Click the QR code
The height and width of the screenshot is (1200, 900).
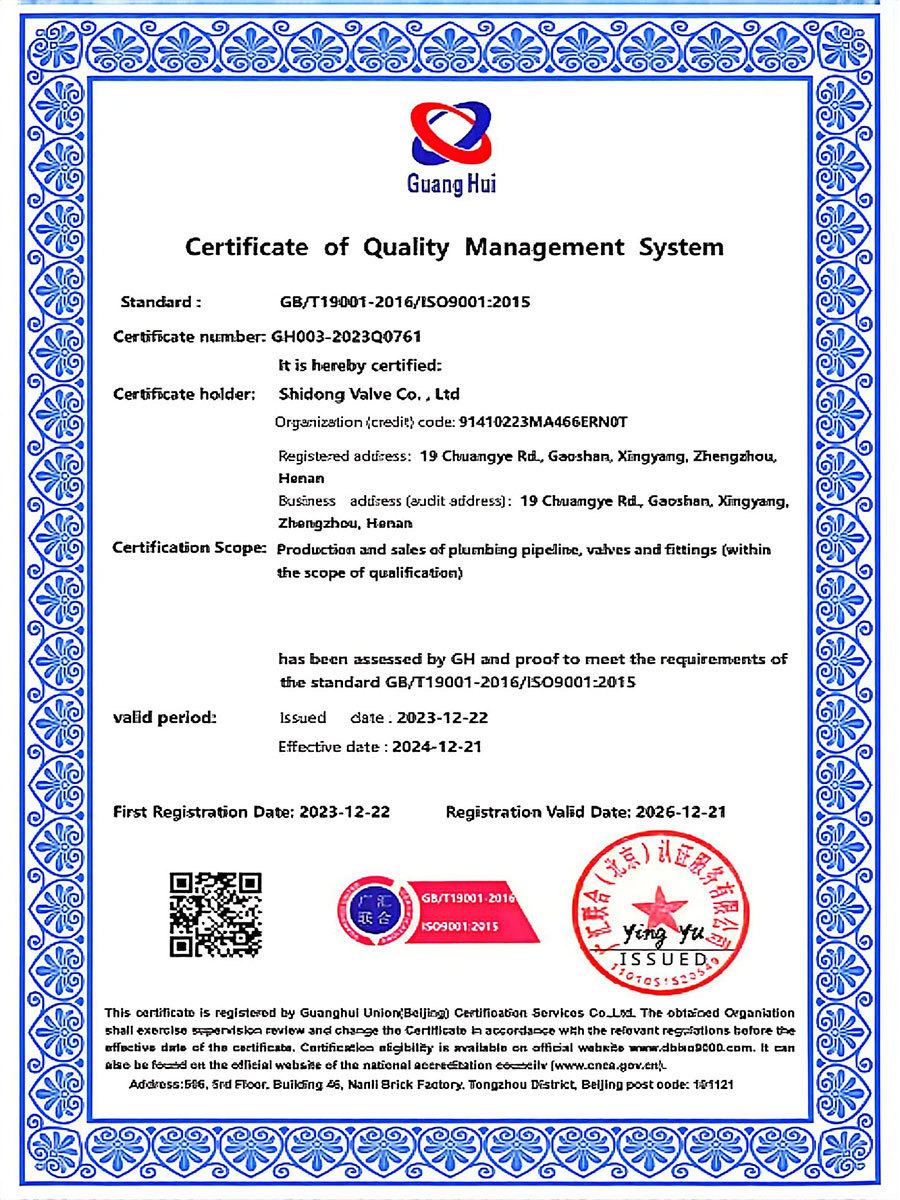(x=216, y=914)
